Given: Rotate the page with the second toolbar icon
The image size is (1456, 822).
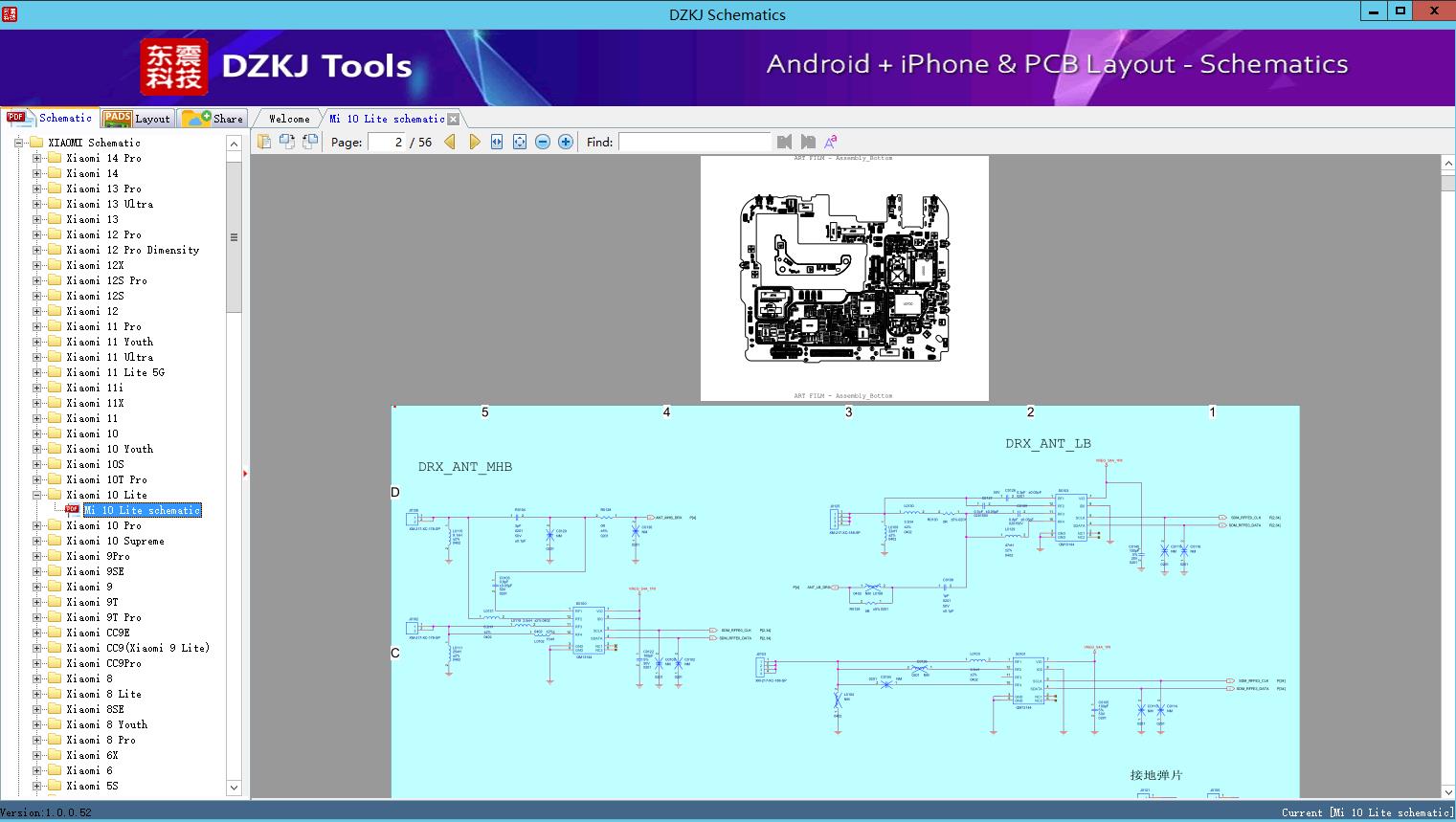Looking at the screenshot, I should 287,142.
